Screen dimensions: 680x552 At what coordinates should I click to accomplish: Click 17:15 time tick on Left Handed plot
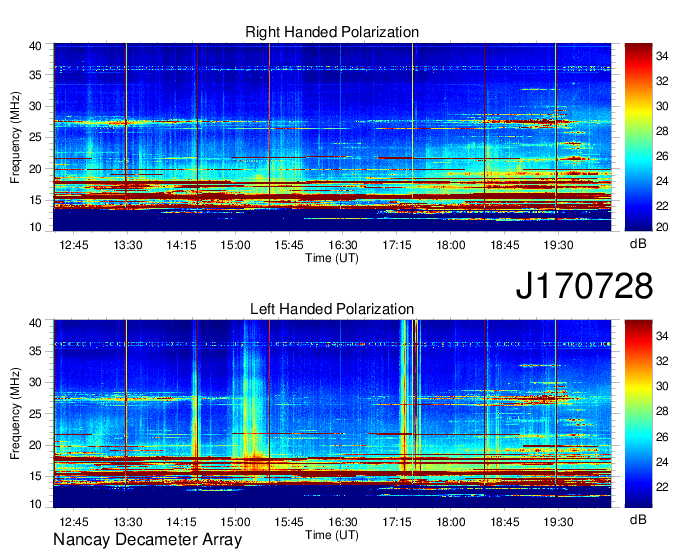[x=397, y=522]
